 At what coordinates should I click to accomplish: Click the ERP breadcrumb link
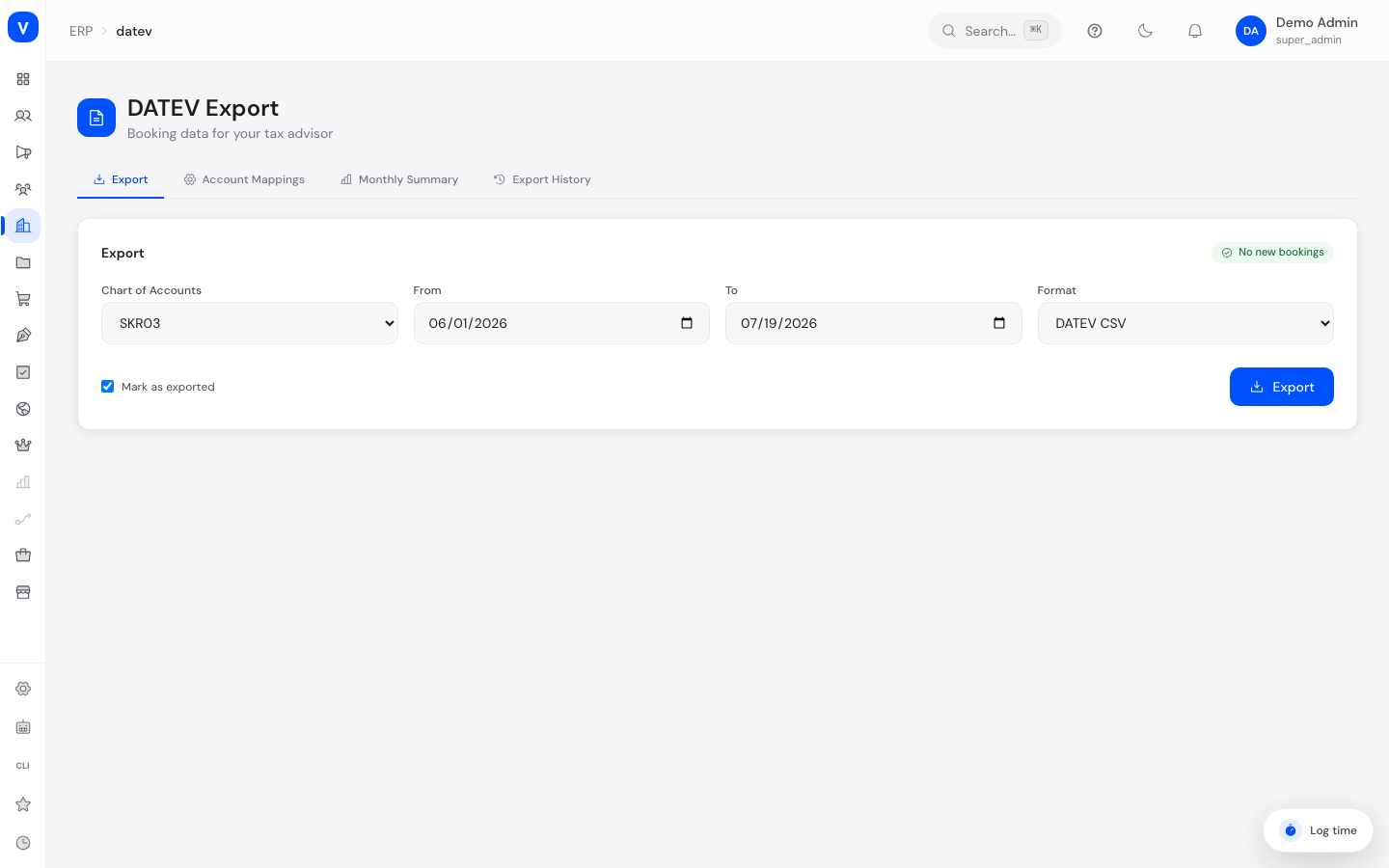(x=81, y=31)
